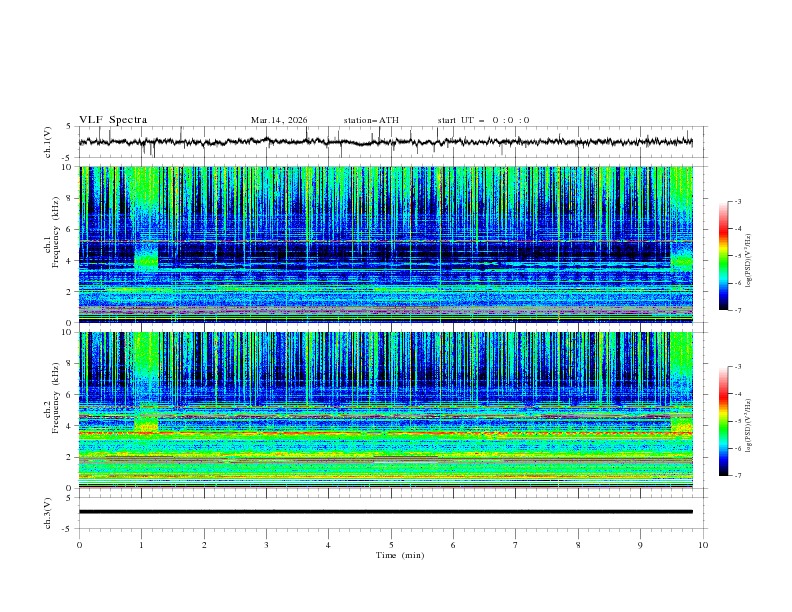Click the "ch.3(V)" axis label

(48, 513)
